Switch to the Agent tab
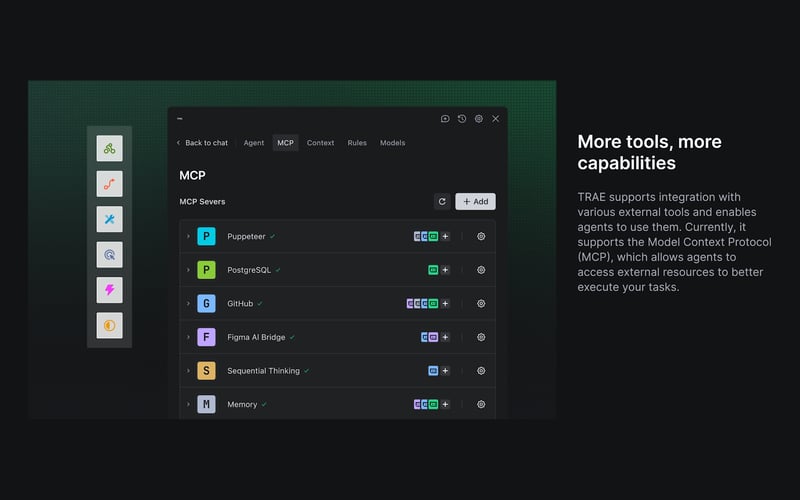Screen dimensions: 800x500 coord(254,143)
